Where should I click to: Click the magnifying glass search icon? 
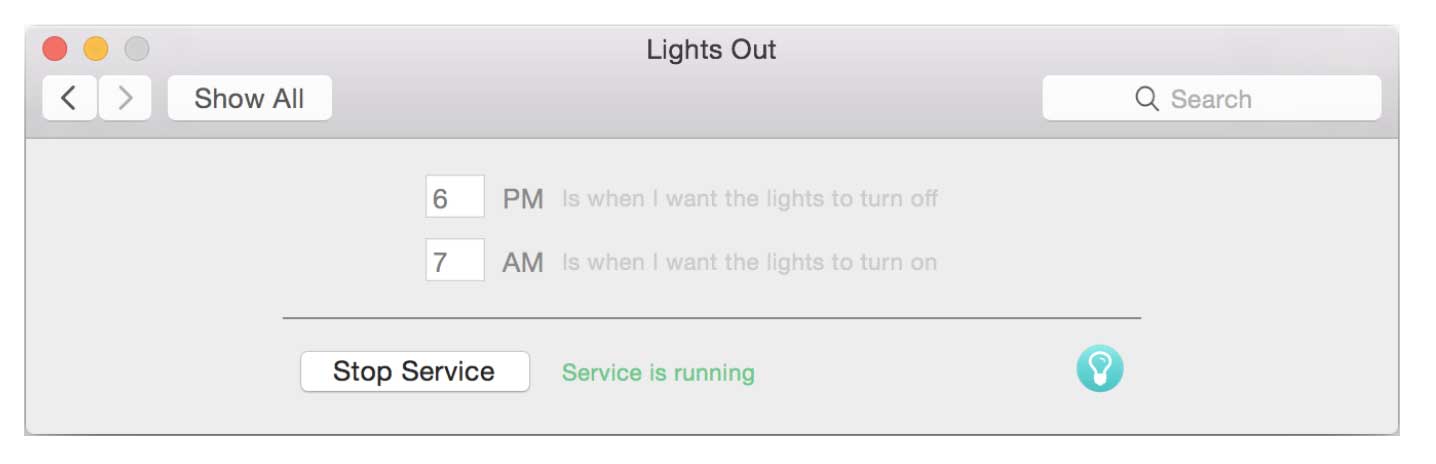point(1146,99)
